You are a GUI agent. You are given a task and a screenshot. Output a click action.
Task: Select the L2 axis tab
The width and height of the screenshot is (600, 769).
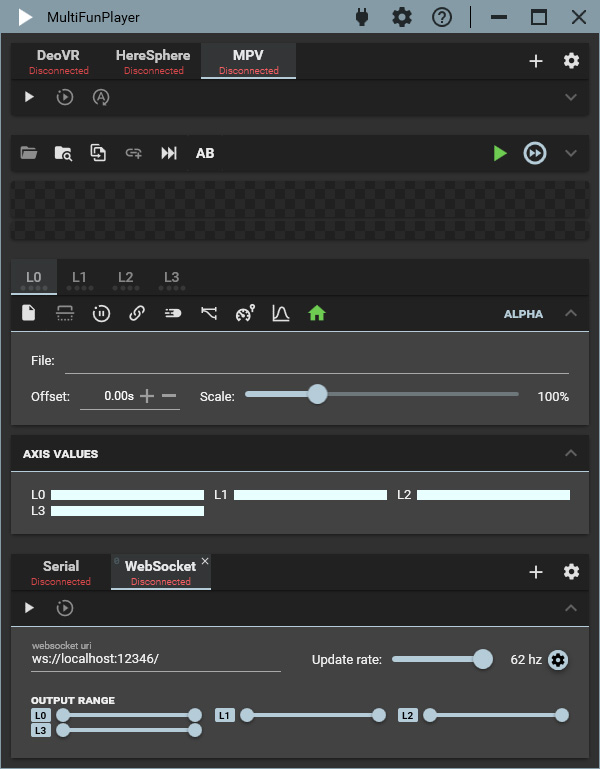pyautogui.click(x=125, y=278)
